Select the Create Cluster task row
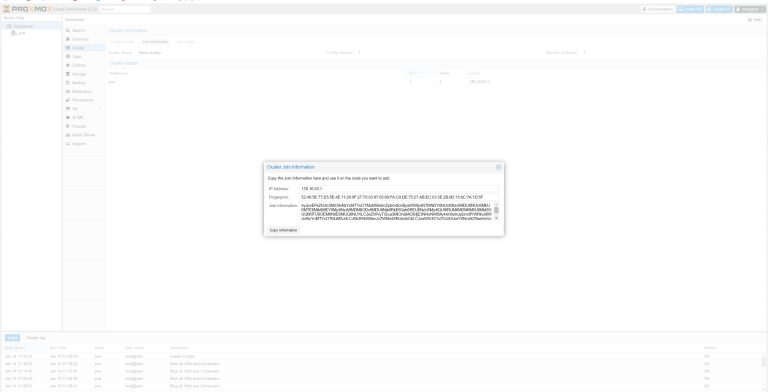 click(x=382, y=356)
